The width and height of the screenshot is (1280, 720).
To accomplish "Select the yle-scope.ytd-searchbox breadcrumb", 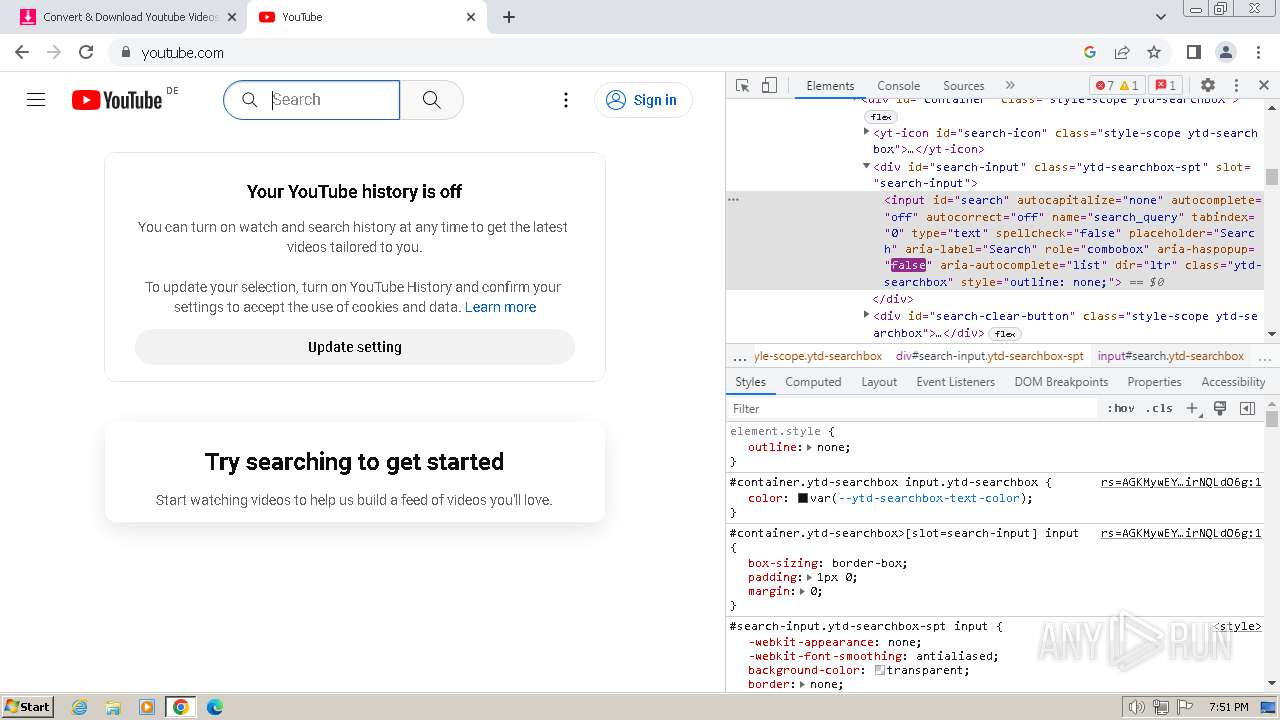I will pos(818,356).
